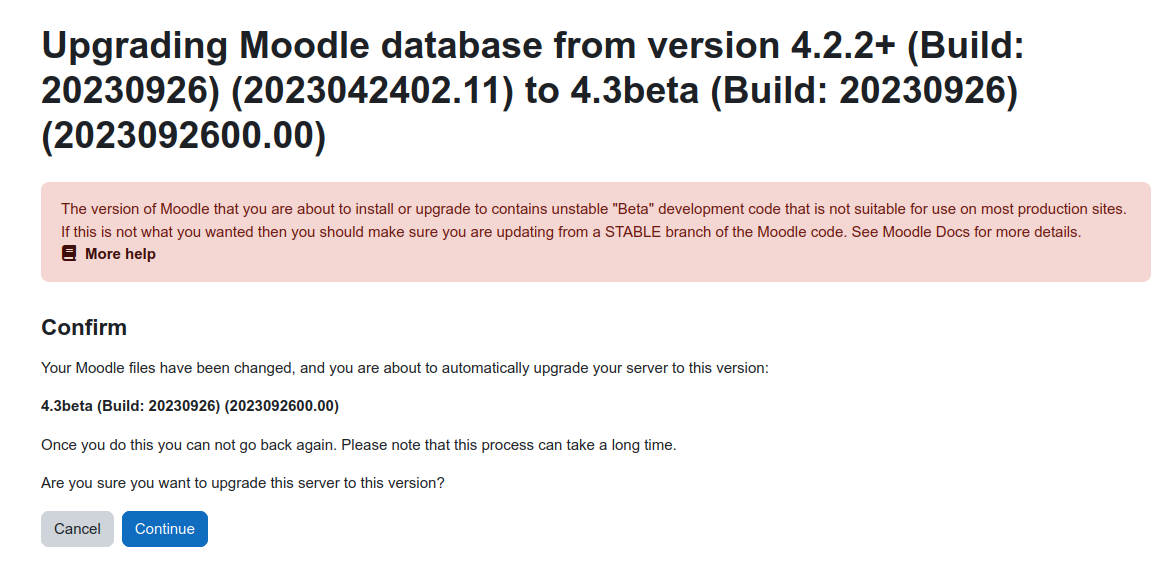Image resolution: width=1172 pixels, height=570 pixels.
Task: Cancel the Moodle upgrade
Action: [x=77, y=529]
